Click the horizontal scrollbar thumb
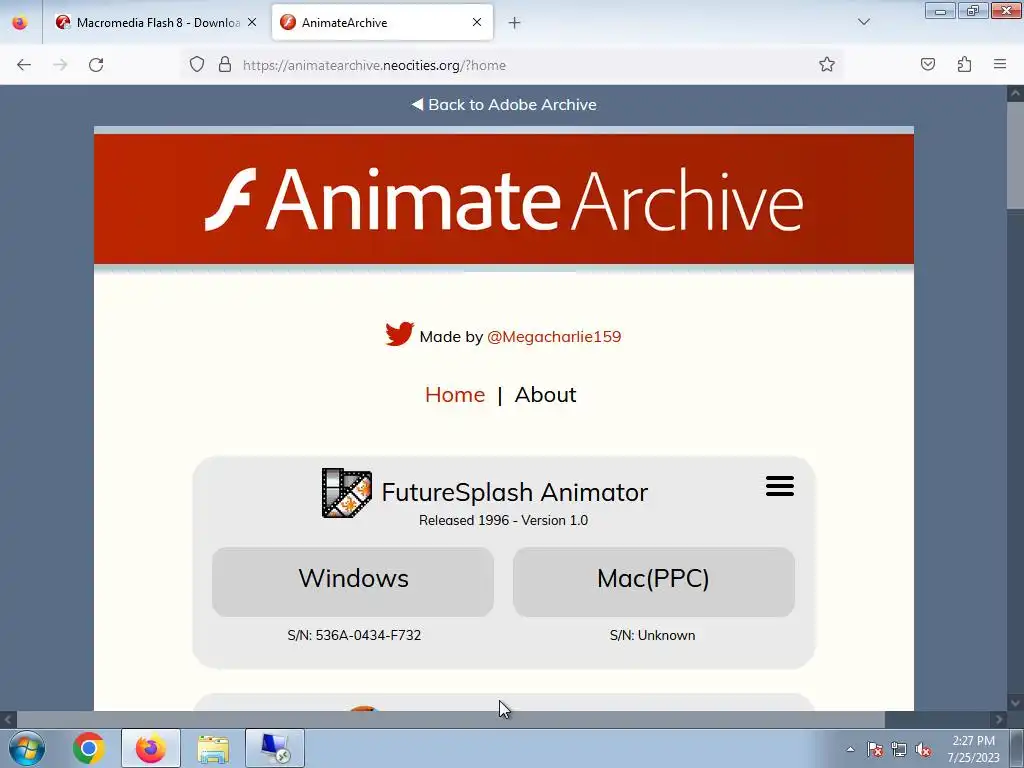Image resolution: width=1024 pixels, height=768 pixels. (x=451, y=720)
